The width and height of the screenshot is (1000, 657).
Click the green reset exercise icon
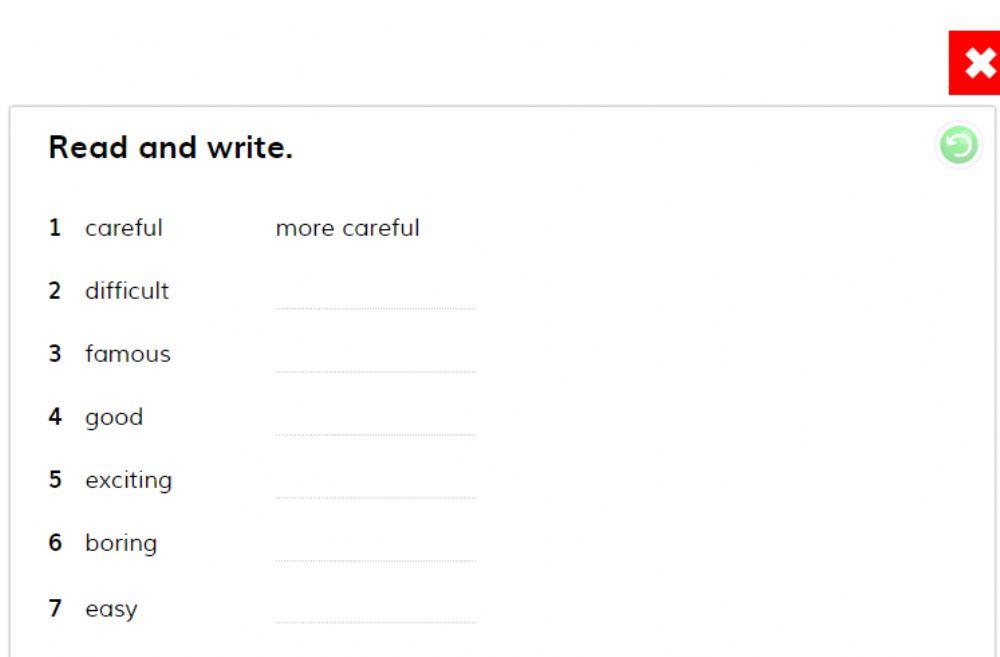click(x=958, y=146)
